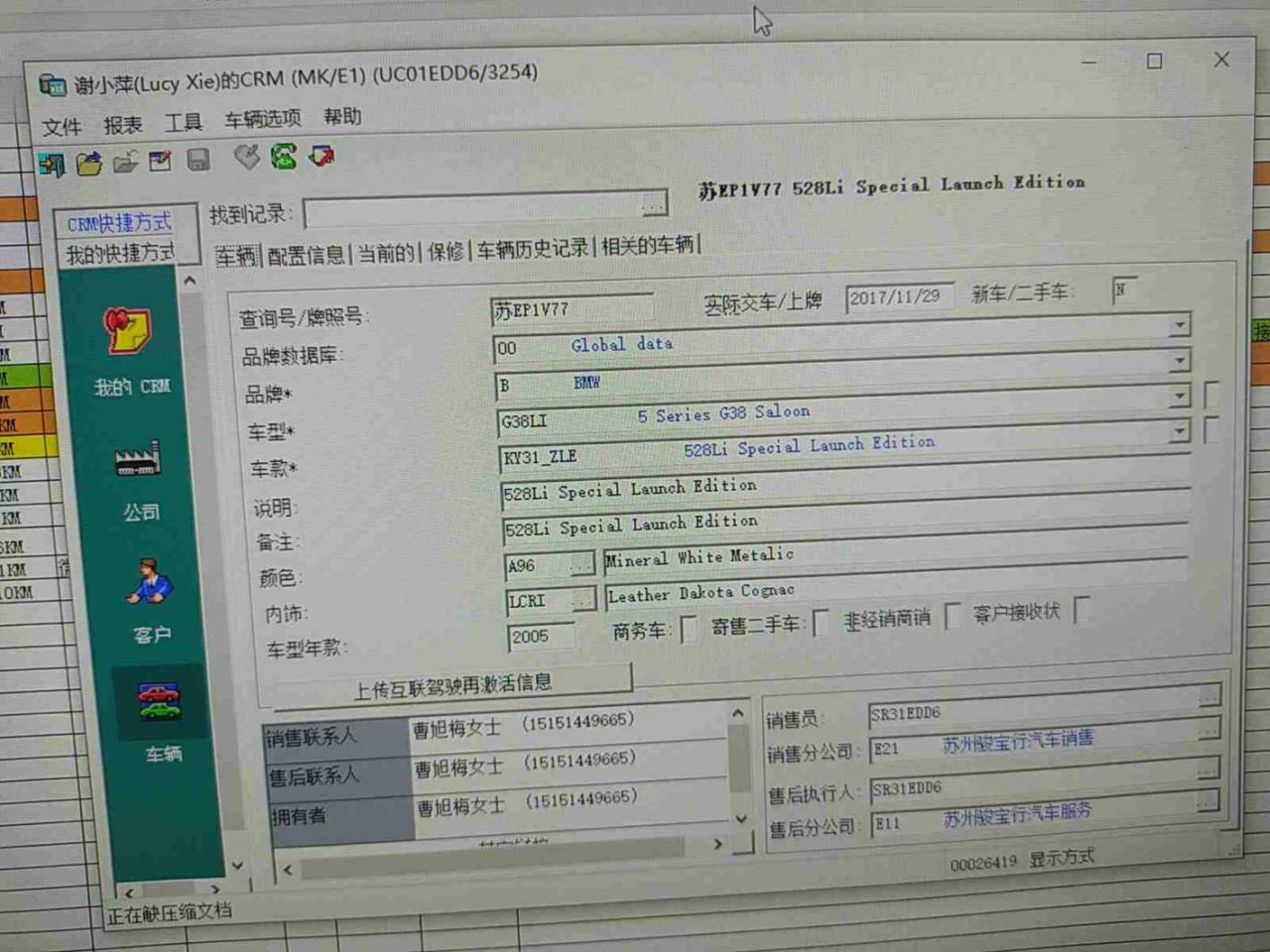The width and height of the screenshot is (1270, 952).
Task: Click the Mineral White Metalic color text
Action: pos(699,557)
